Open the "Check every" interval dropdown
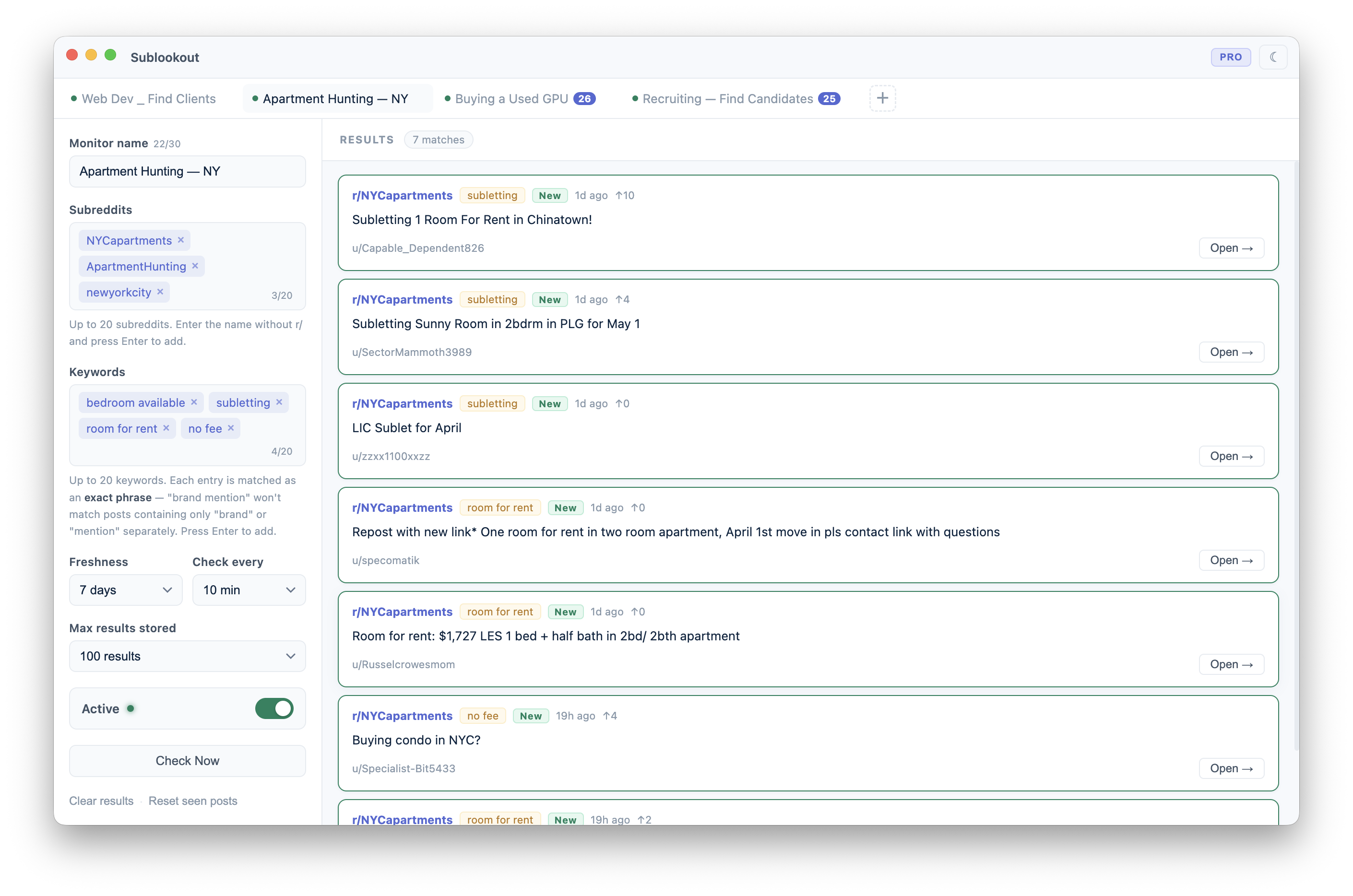 pos(249,589)
